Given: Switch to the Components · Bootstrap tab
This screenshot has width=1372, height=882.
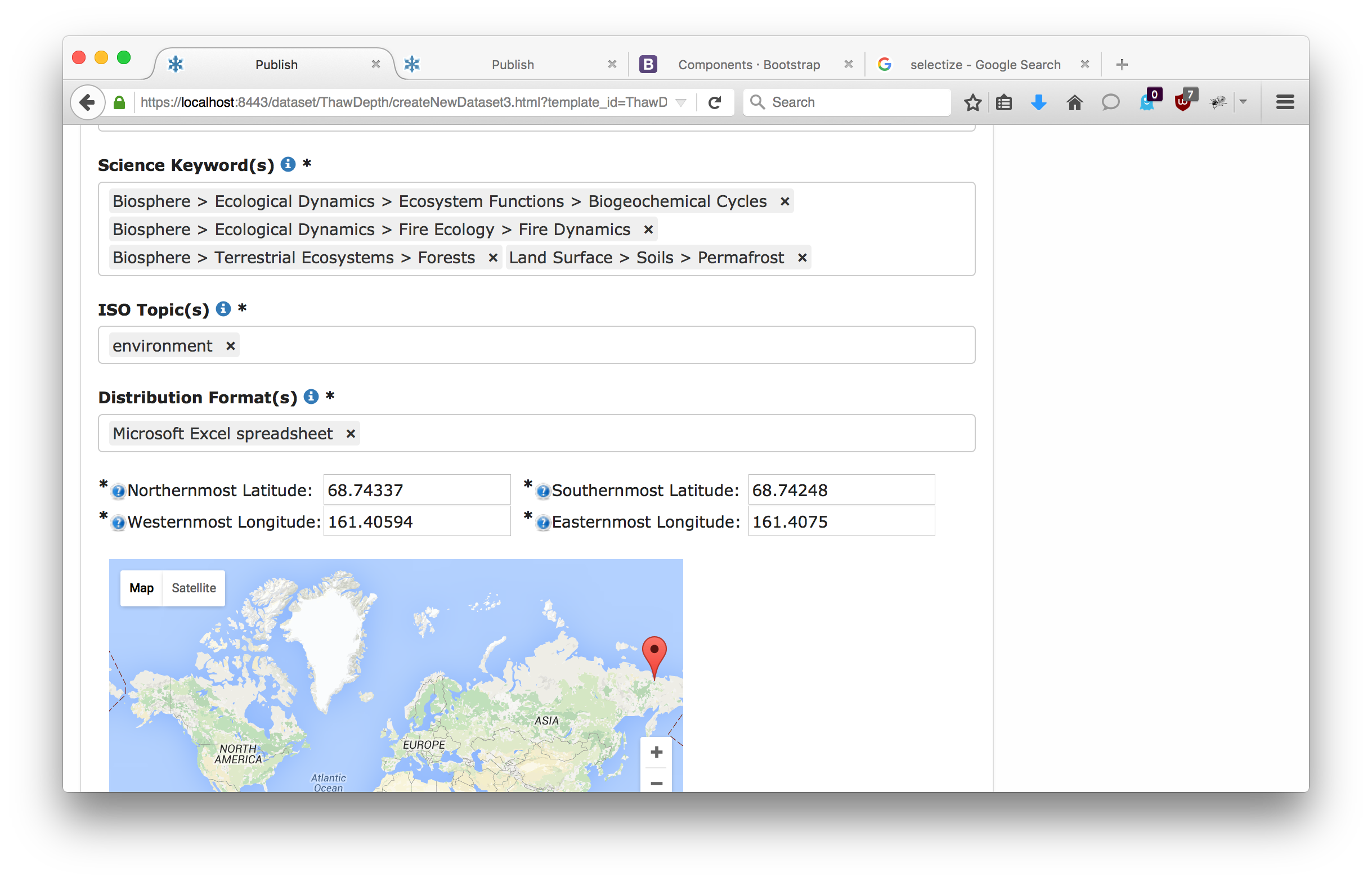Looking at the screenshot, I should [748, 65].
